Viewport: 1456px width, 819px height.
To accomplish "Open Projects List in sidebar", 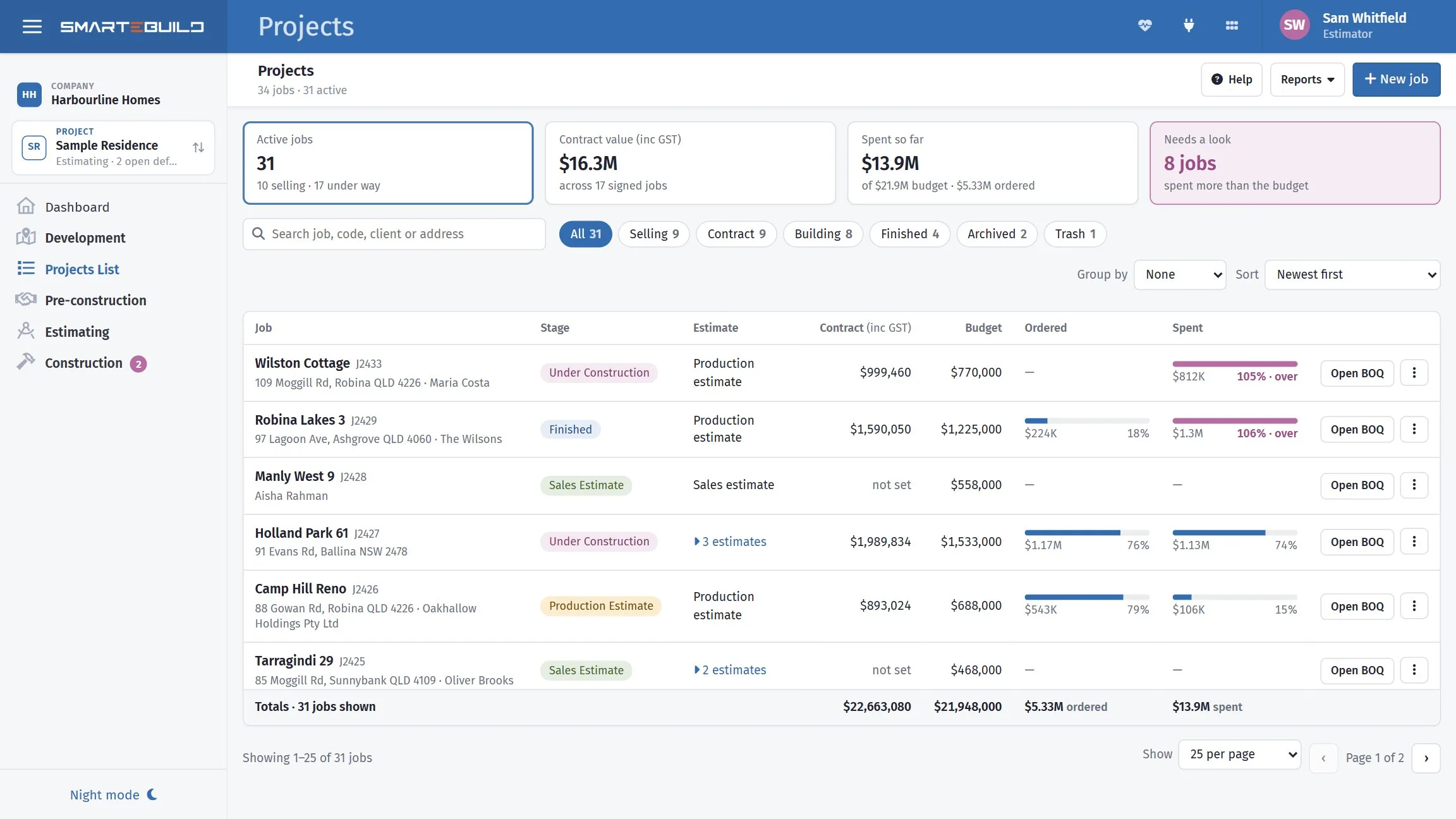I will pyautogui.click(x=82, y=269).
